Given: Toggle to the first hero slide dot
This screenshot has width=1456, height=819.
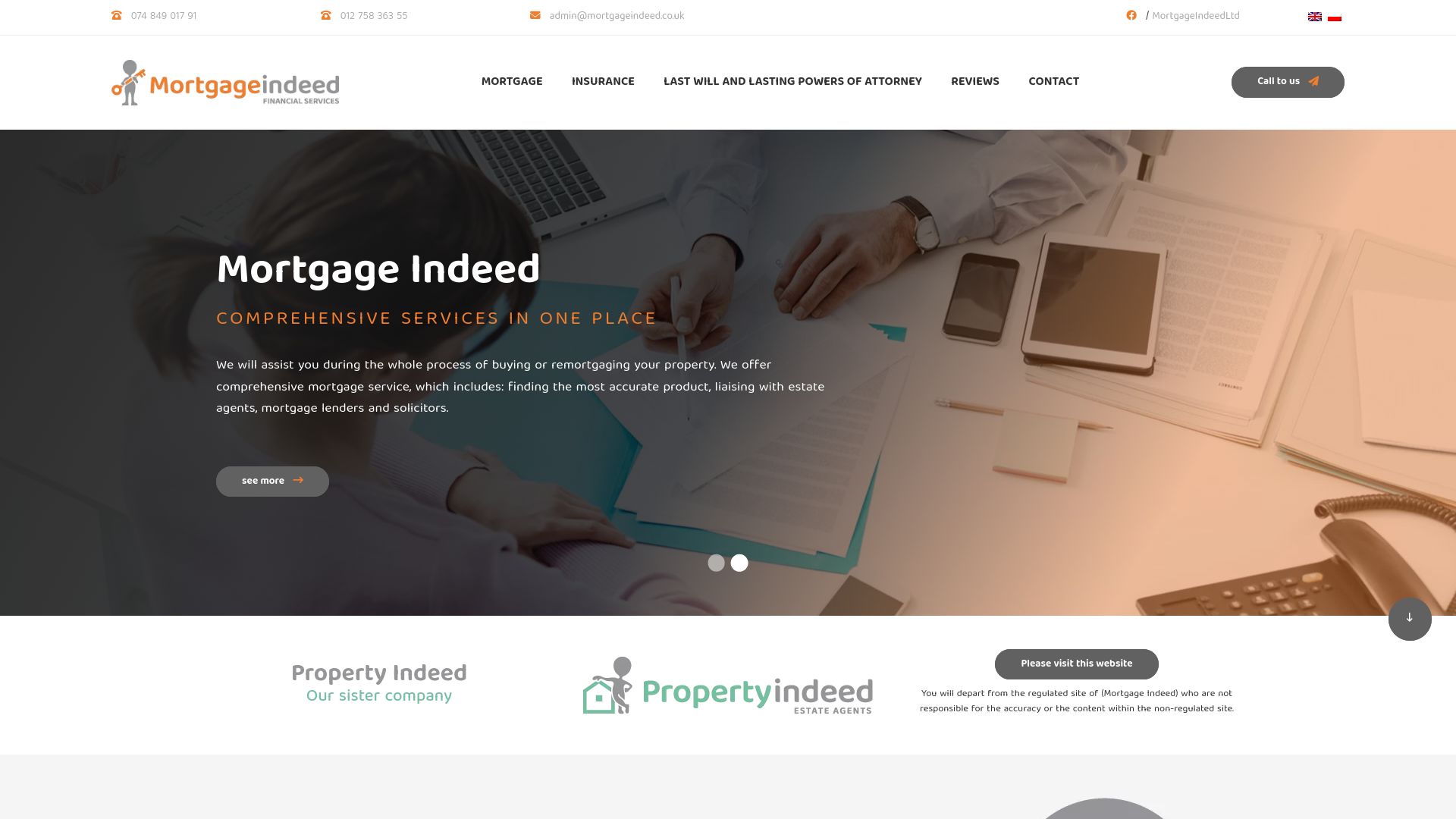Looking at the screenshot, I should coord(716,562).
